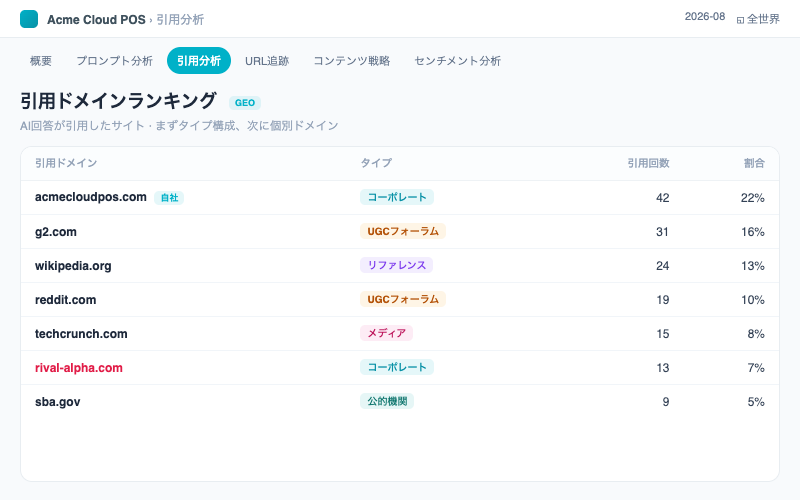Click the Acme Cloud POS breadcrumb
The height and width of the screenshot is (500, 800).
click(x=96, y=19)
